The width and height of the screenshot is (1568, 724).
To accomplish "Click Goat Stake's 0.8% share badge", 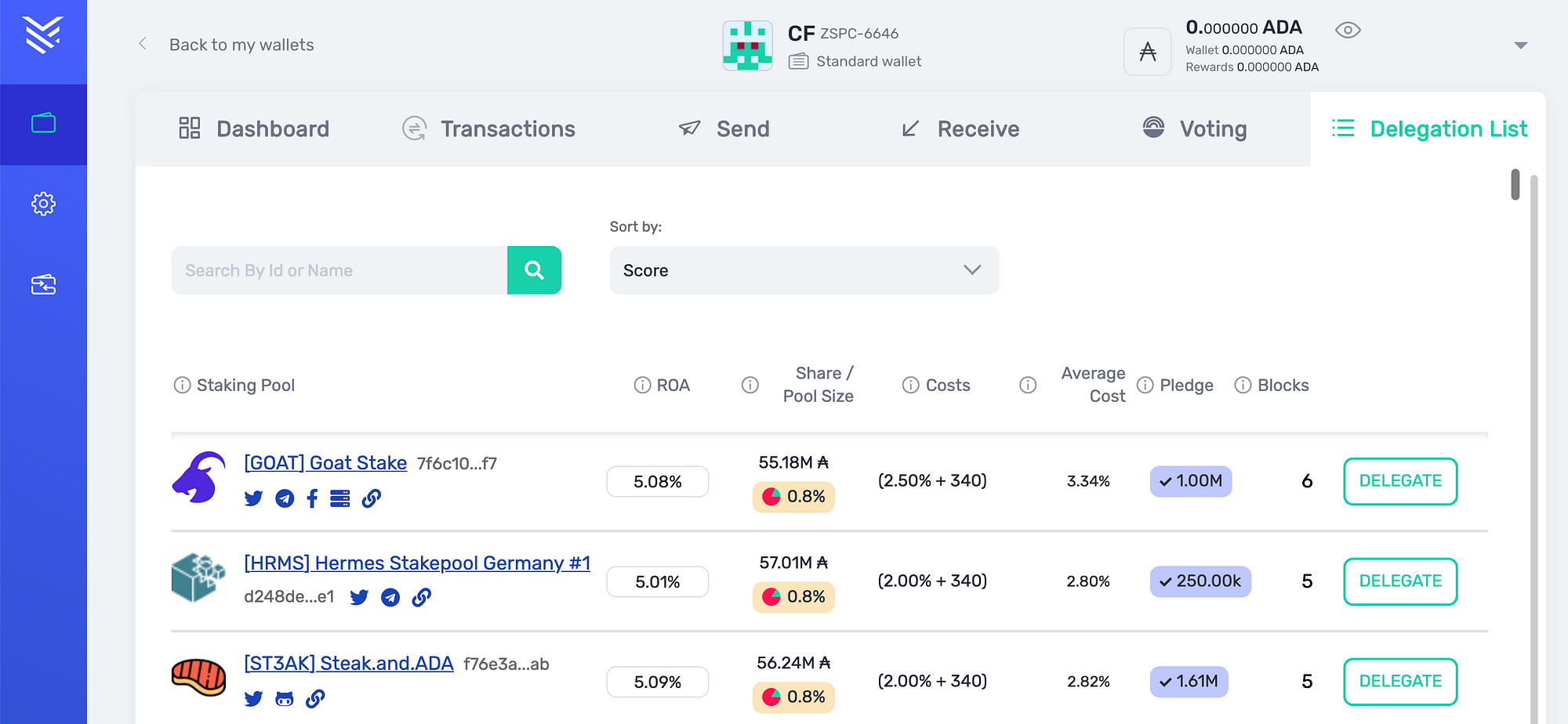I will [x=793, y=497].
